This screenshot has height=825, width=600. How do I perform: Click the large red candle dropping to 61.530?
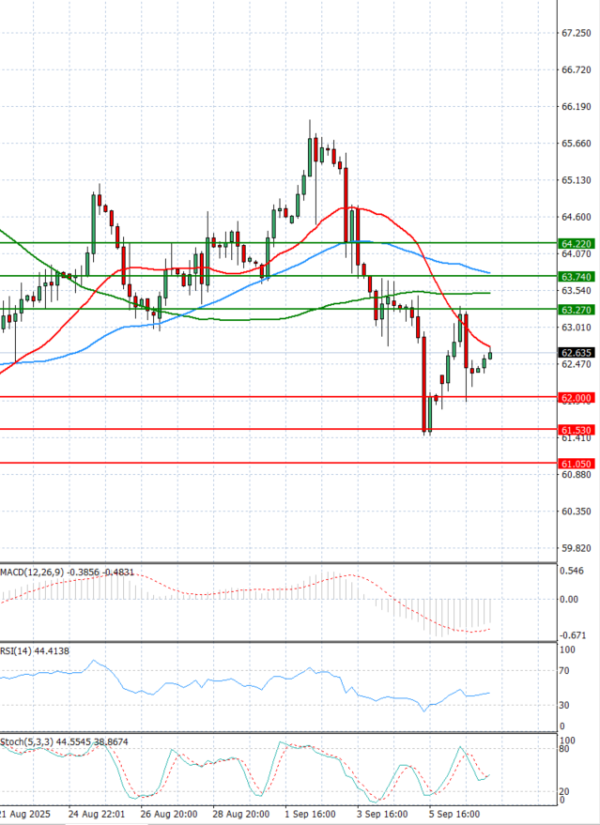[424, 384]
